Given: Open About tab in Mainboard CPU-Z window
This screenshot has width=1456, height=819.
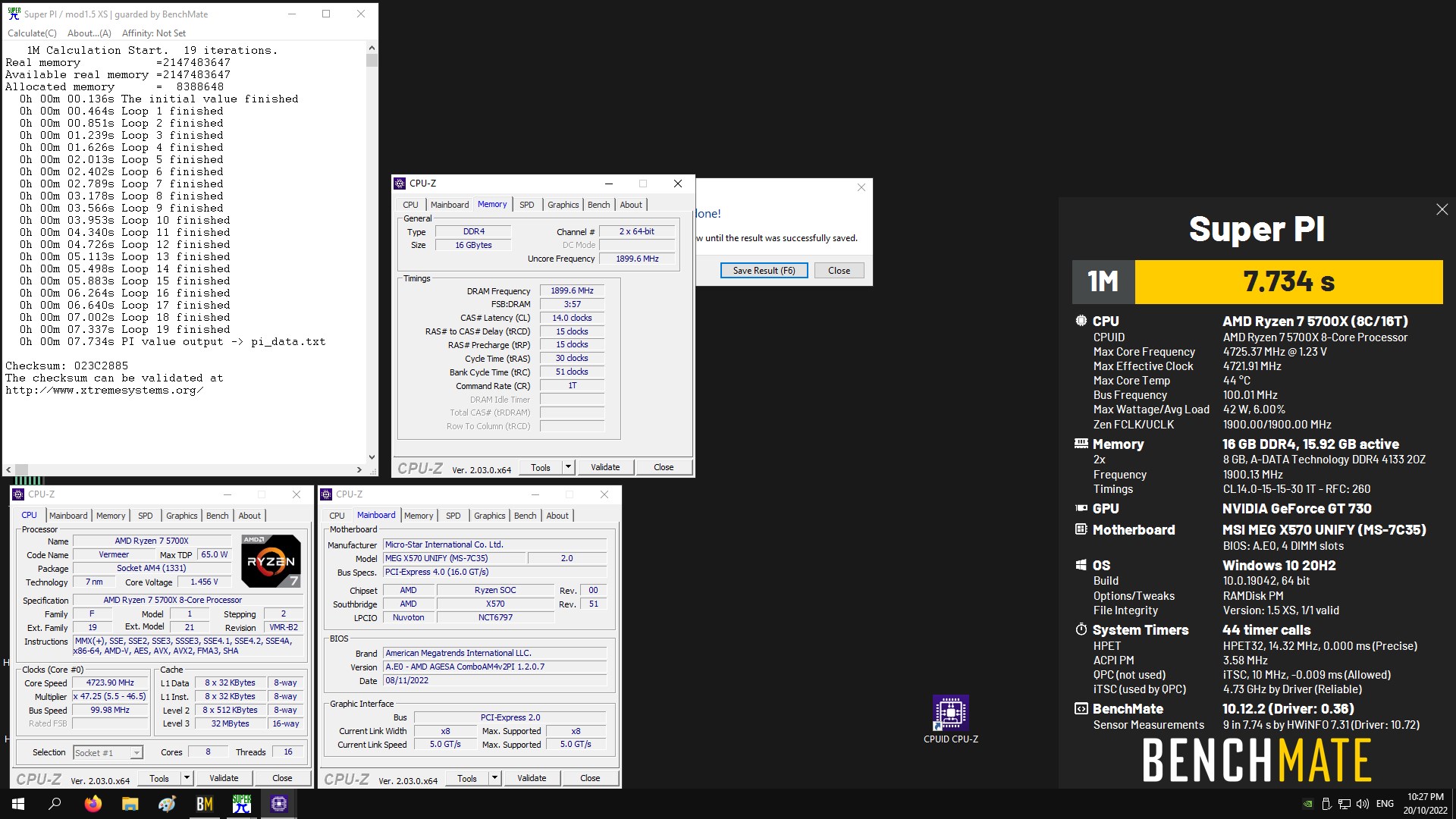Looking at the screenshot, I should tap(557, 516).
